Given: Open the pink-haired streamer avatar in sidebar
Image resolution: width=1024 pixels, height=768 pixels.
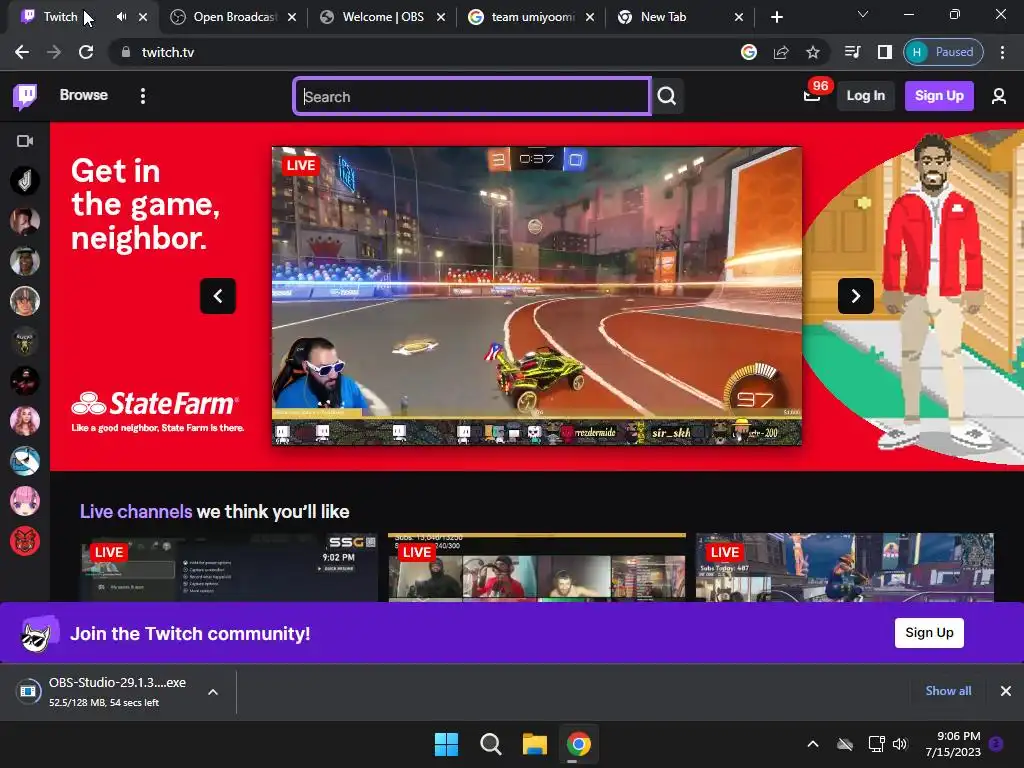Looking at the screenshot, I should pos(25,421).
